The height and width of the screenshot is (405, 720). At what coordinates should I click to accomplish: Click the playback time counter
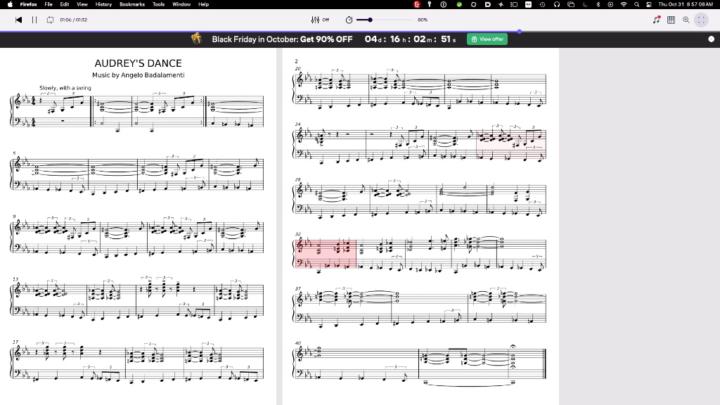tap(73, 20)
